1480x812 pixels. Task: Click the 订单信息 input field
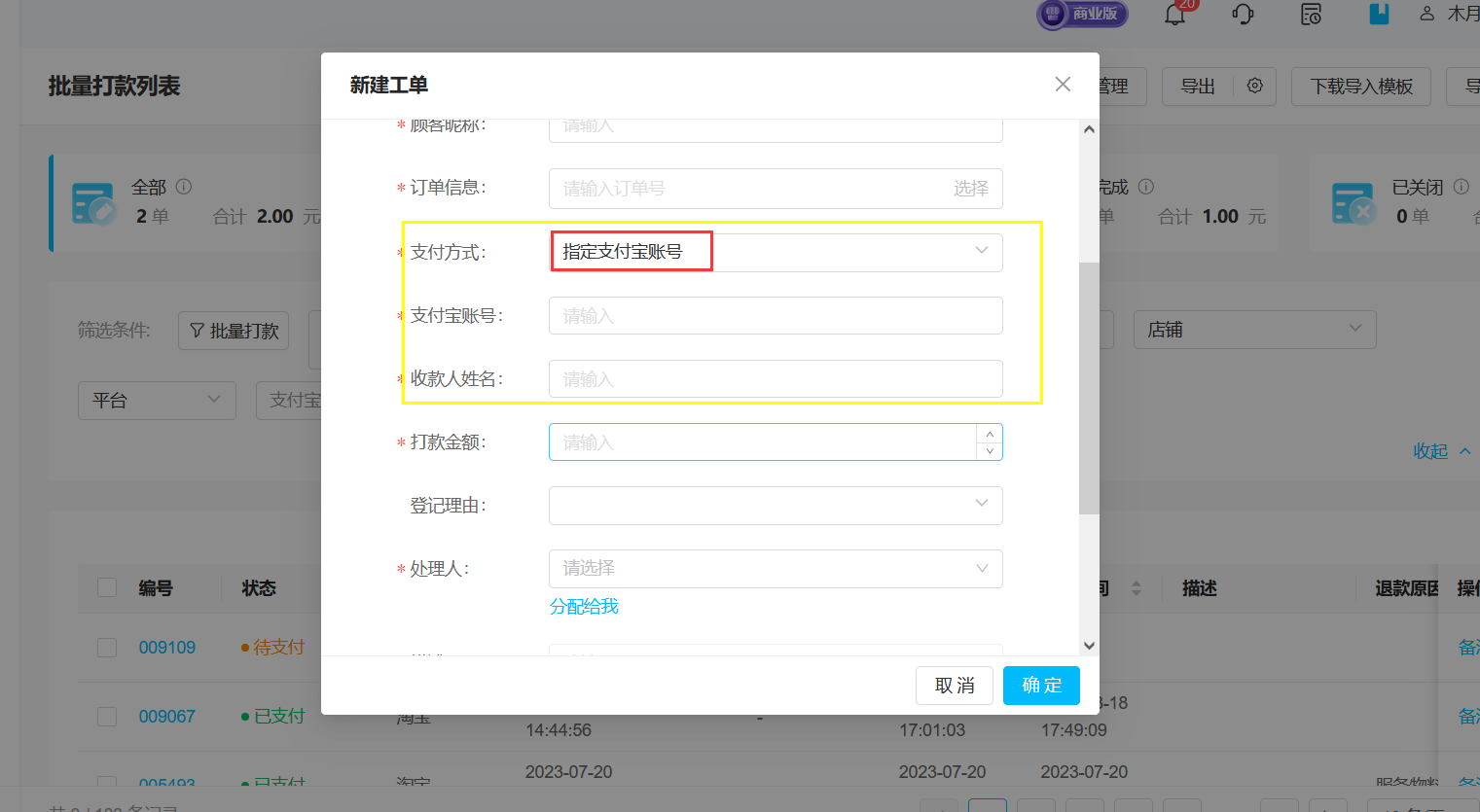coord(776,189)
